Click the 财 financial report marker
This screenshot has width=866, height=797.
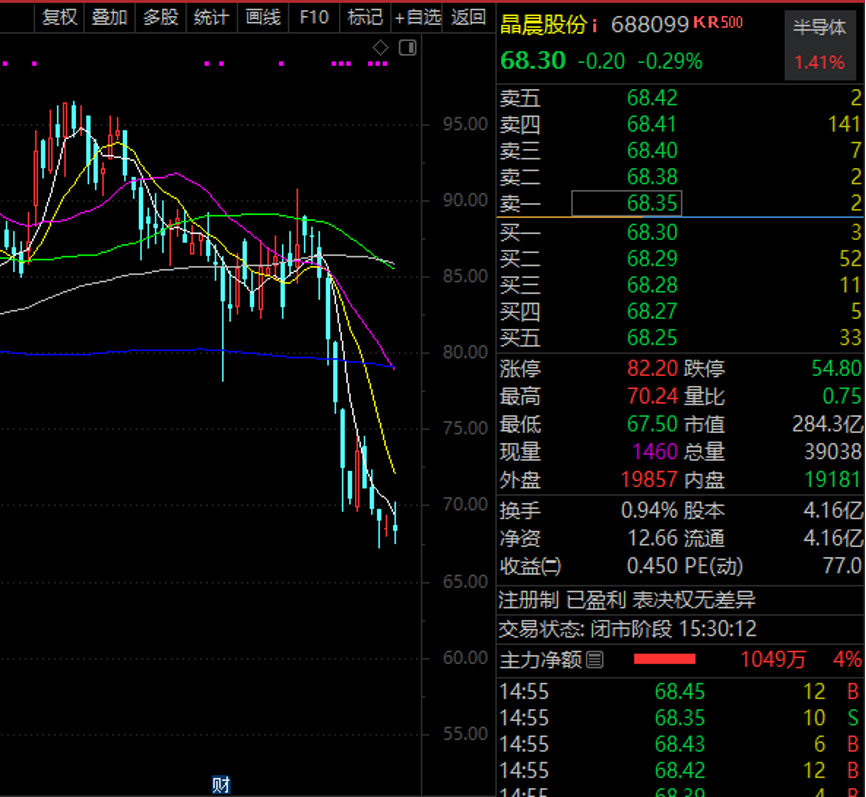(221, 785)
